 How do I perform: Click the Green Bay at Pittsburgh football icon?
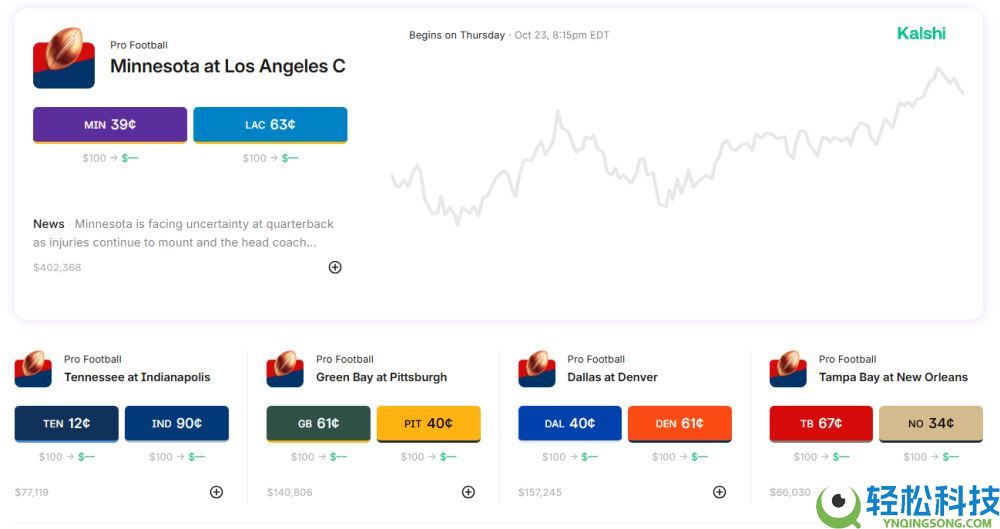285,369
